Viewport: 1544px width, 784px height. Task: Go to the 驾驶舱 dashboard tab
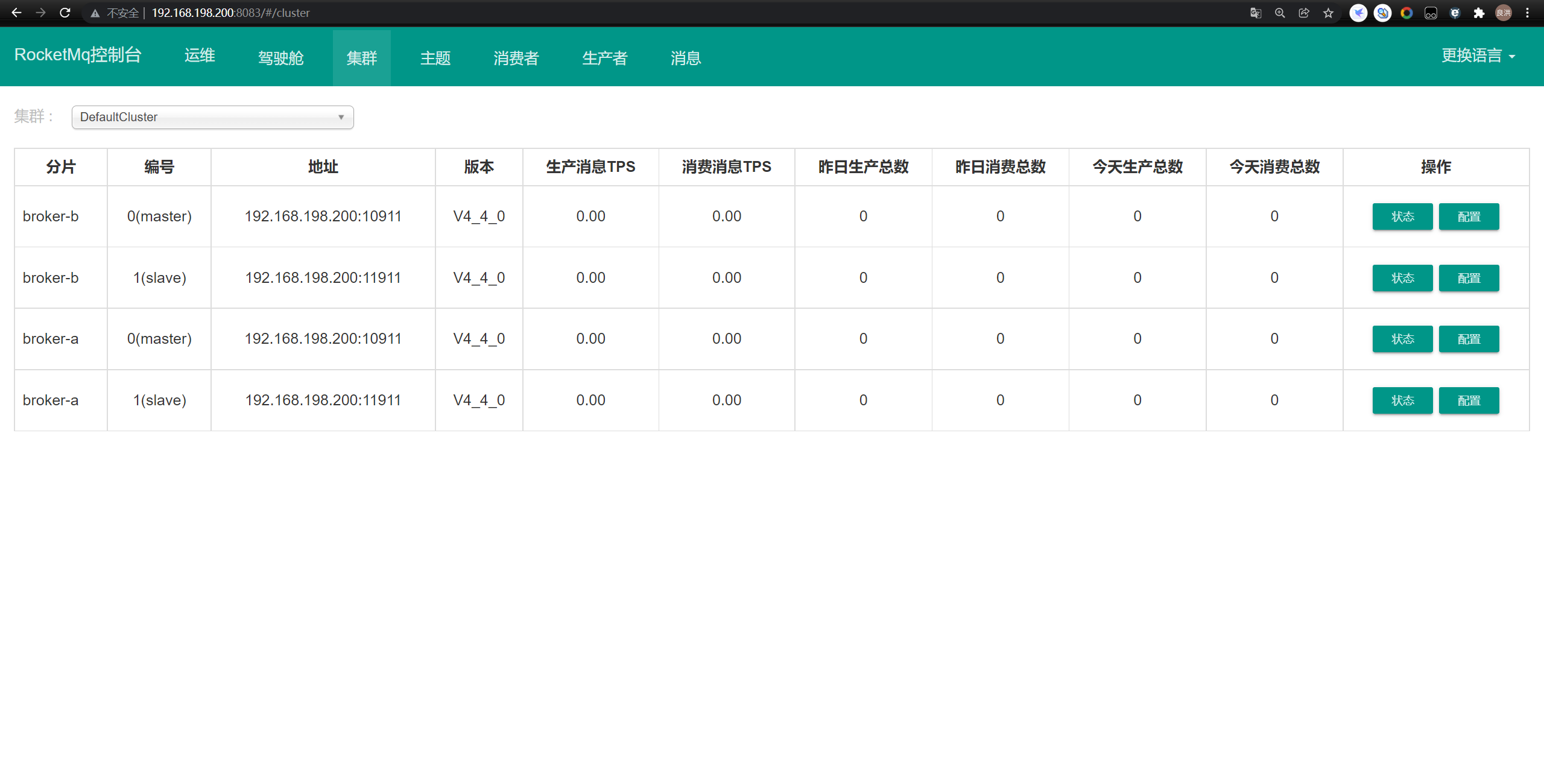tap(281, 58)
